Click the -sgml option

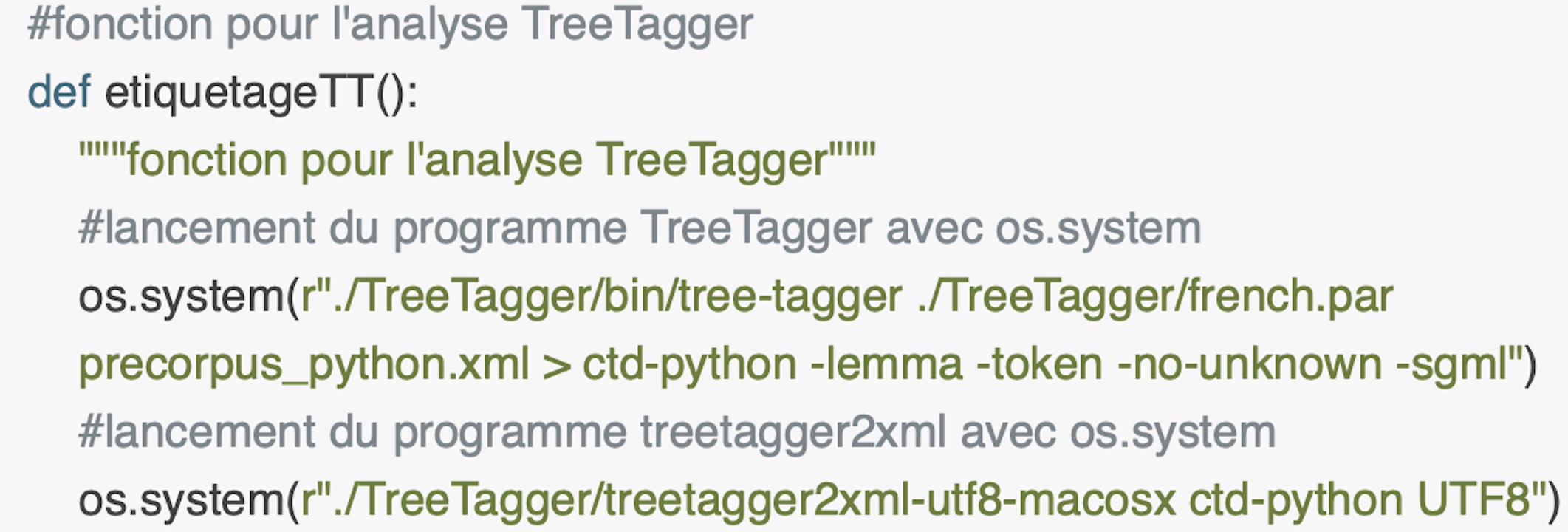pyautogui.click(x=1451, y=365)
